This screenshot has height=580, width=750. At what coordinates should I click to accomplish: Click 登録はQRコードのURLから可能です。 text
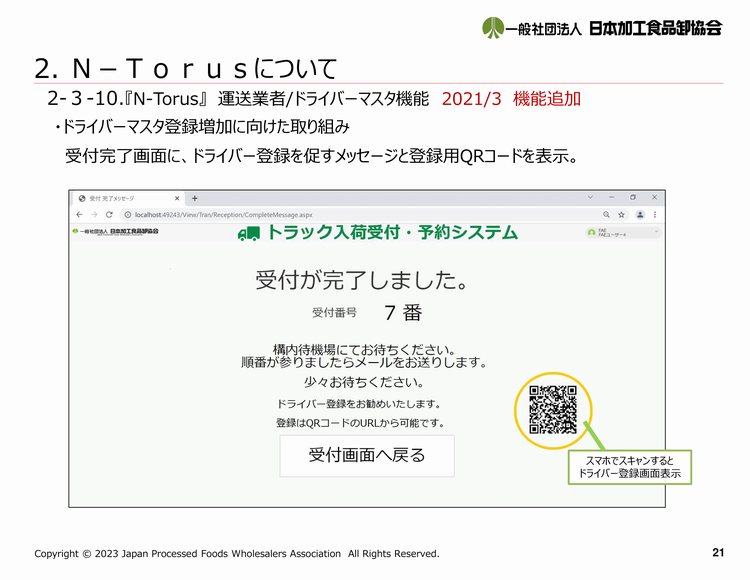[x=361, y=423]
